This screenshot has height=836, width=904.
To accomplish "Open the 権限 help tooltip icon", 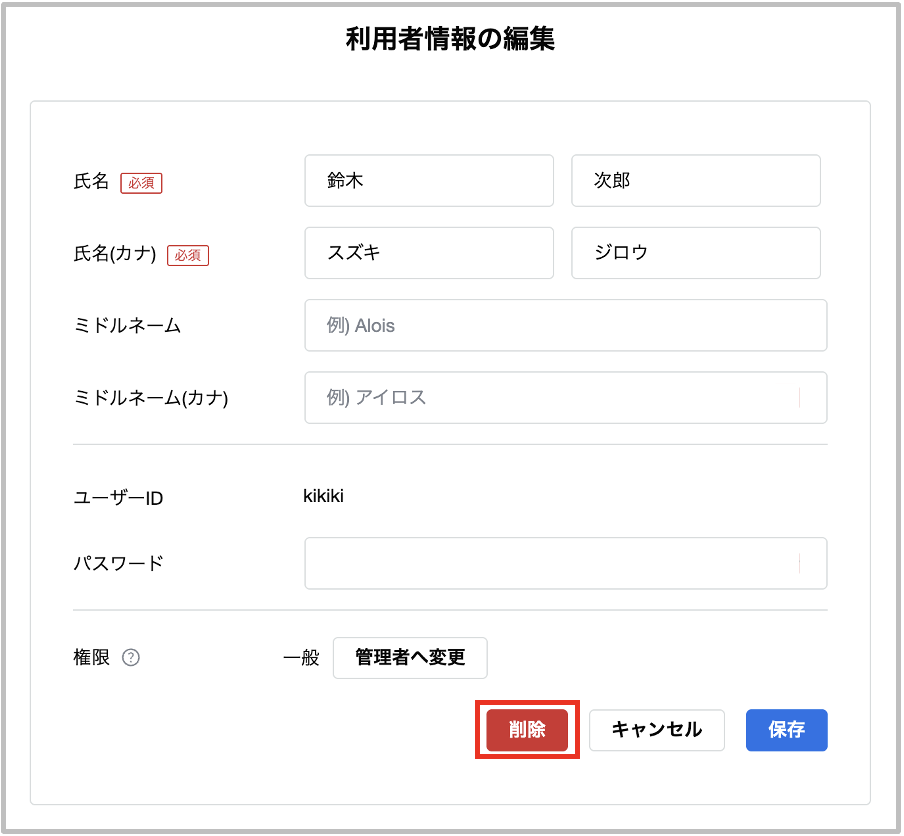I will pyautogui.click(x=133, y=658).
